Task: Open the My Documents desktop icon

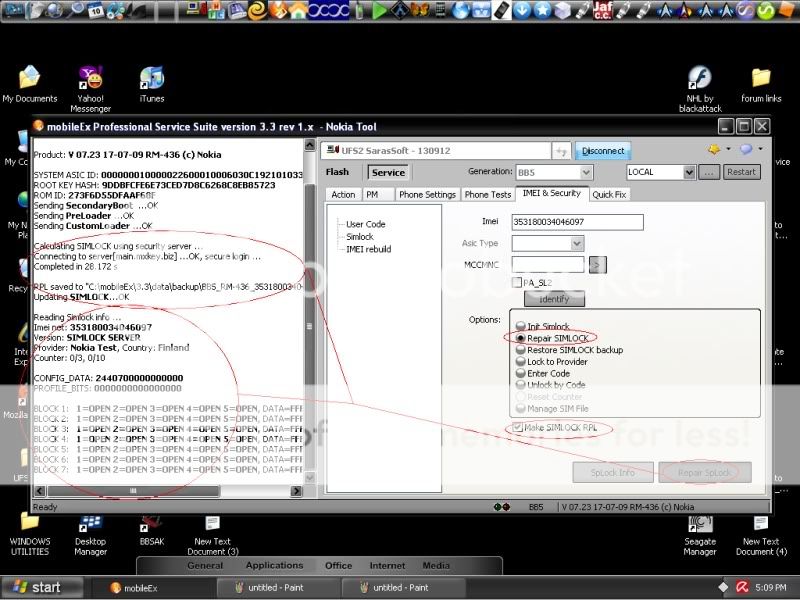Action: pos(30,84)
